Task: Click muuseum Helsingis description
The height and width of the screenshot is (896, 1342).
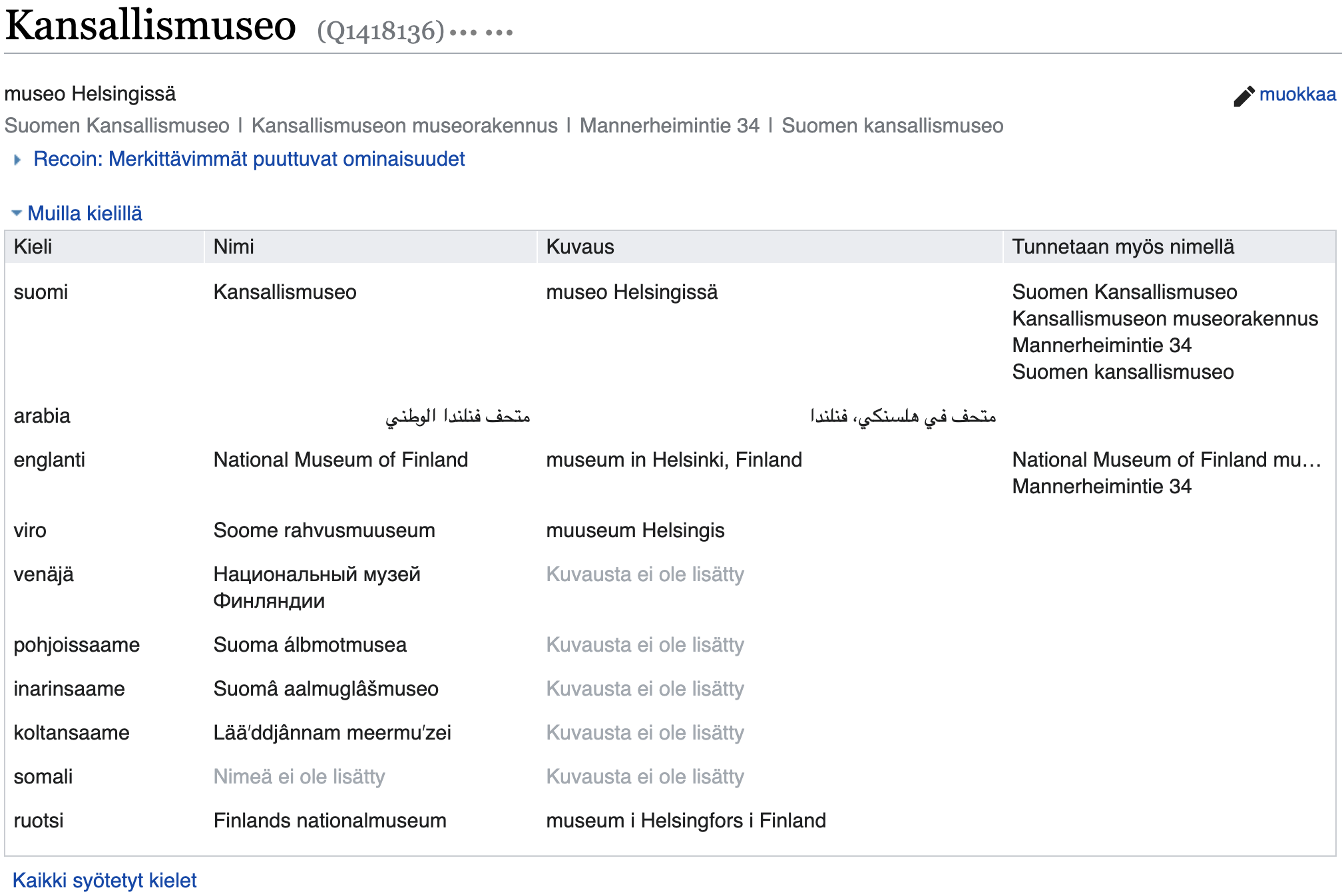Action: pos(635,531)
